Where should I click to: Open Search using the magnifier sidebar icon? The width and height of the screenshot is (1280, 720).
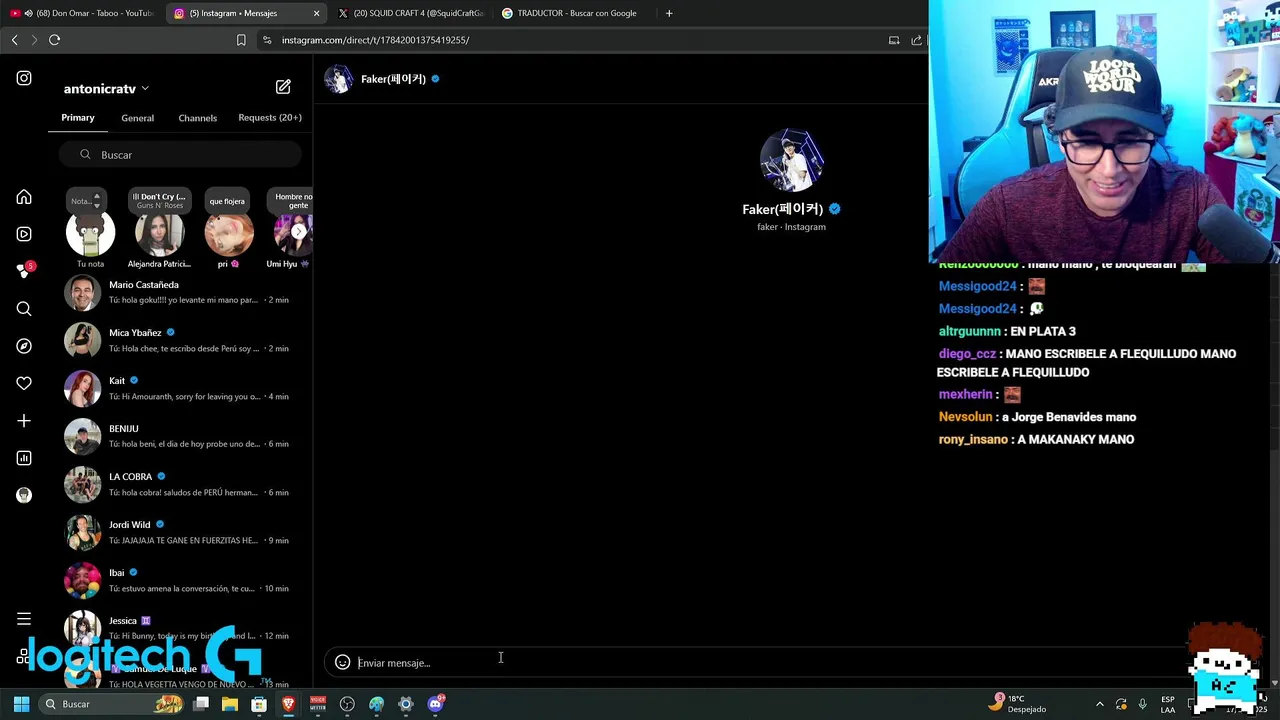(x=24, y=309)
